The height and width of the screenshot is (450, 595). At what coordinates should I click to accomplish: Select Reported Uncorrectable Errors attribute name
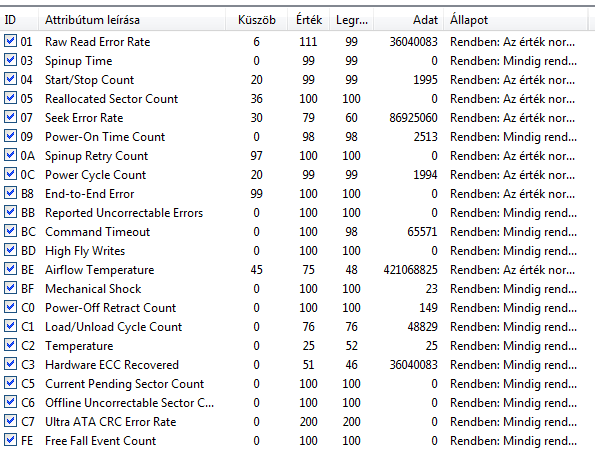(x=124, y=212)
